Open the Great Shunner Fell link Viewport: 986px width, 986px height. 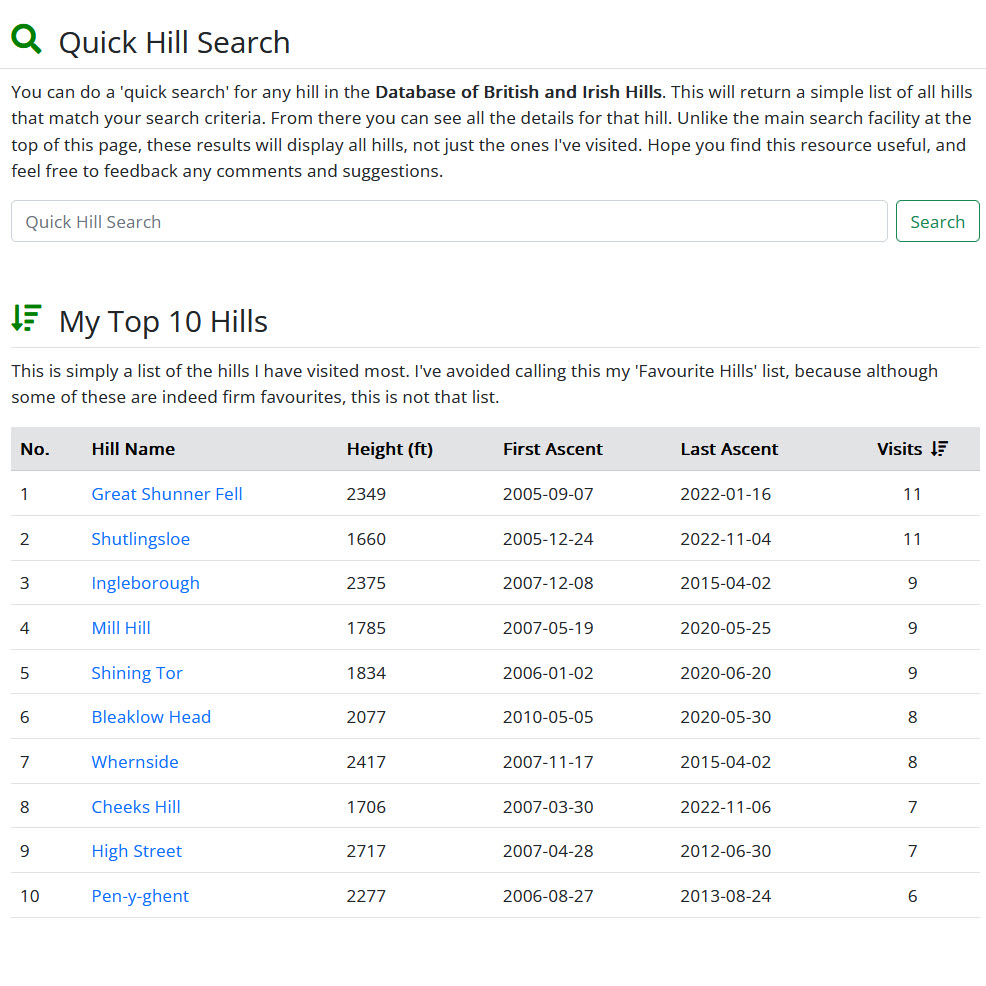167,494
